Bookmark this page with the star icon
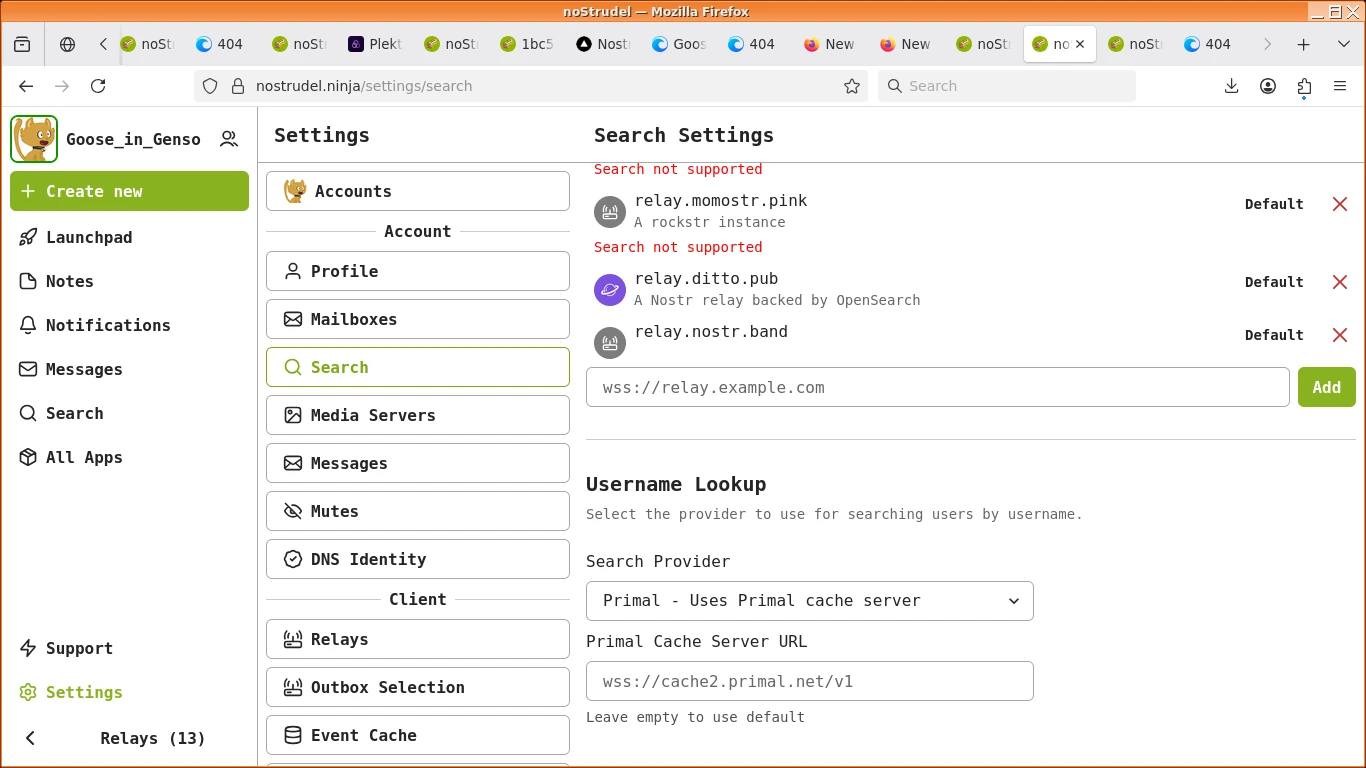Image resolution: width=1366 pixels, height=768 pixels. point(852,86)
